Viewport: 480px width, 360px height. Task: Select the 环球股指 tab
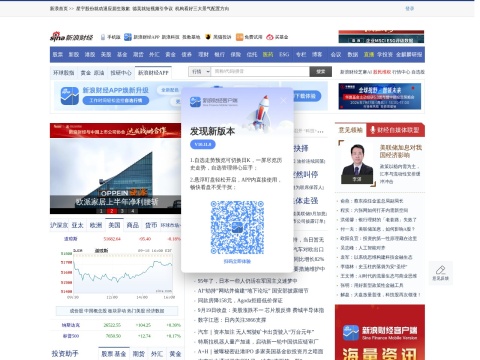[64, 73]
